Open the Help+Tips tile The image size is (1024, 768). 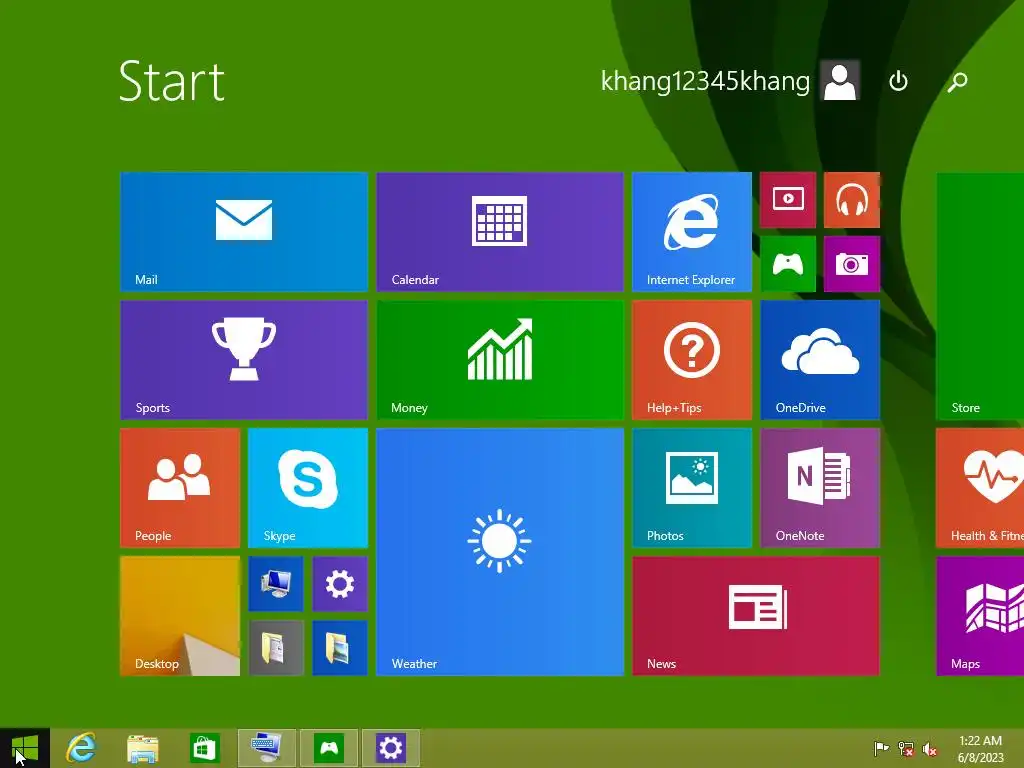692,360
